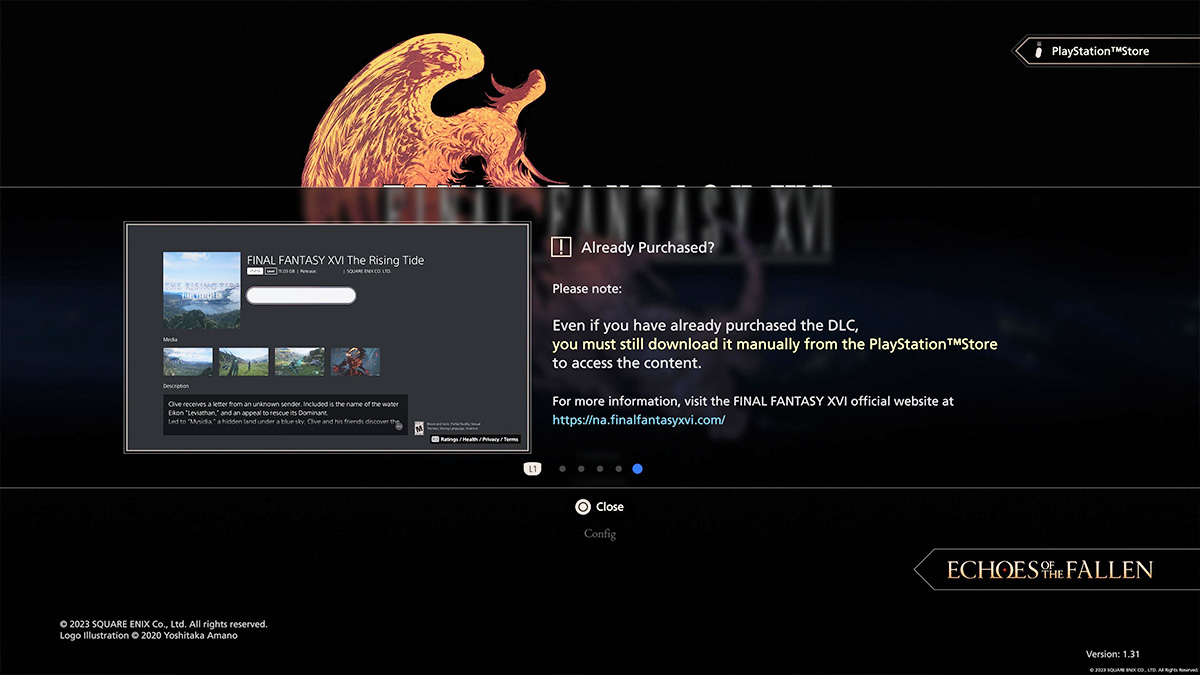
Task: Expand the description with the ellipsis button
Action: [399, 427]
